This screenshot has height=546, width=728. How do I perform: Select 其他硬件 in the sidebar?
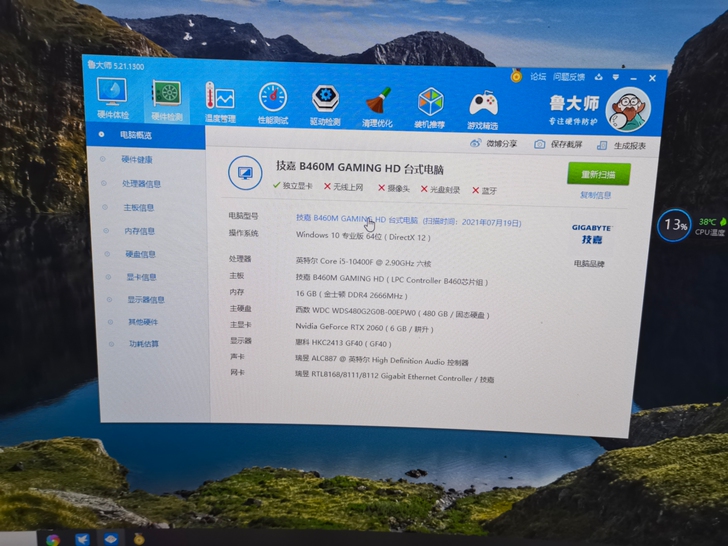143,322
